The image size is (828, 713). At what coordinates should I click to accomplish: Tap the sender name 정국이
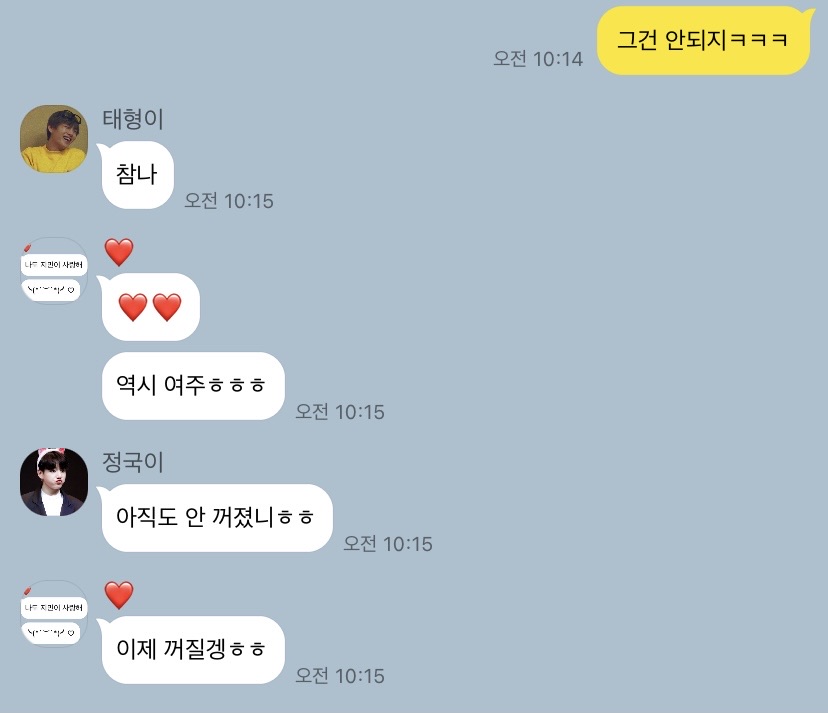pos(133,462)
